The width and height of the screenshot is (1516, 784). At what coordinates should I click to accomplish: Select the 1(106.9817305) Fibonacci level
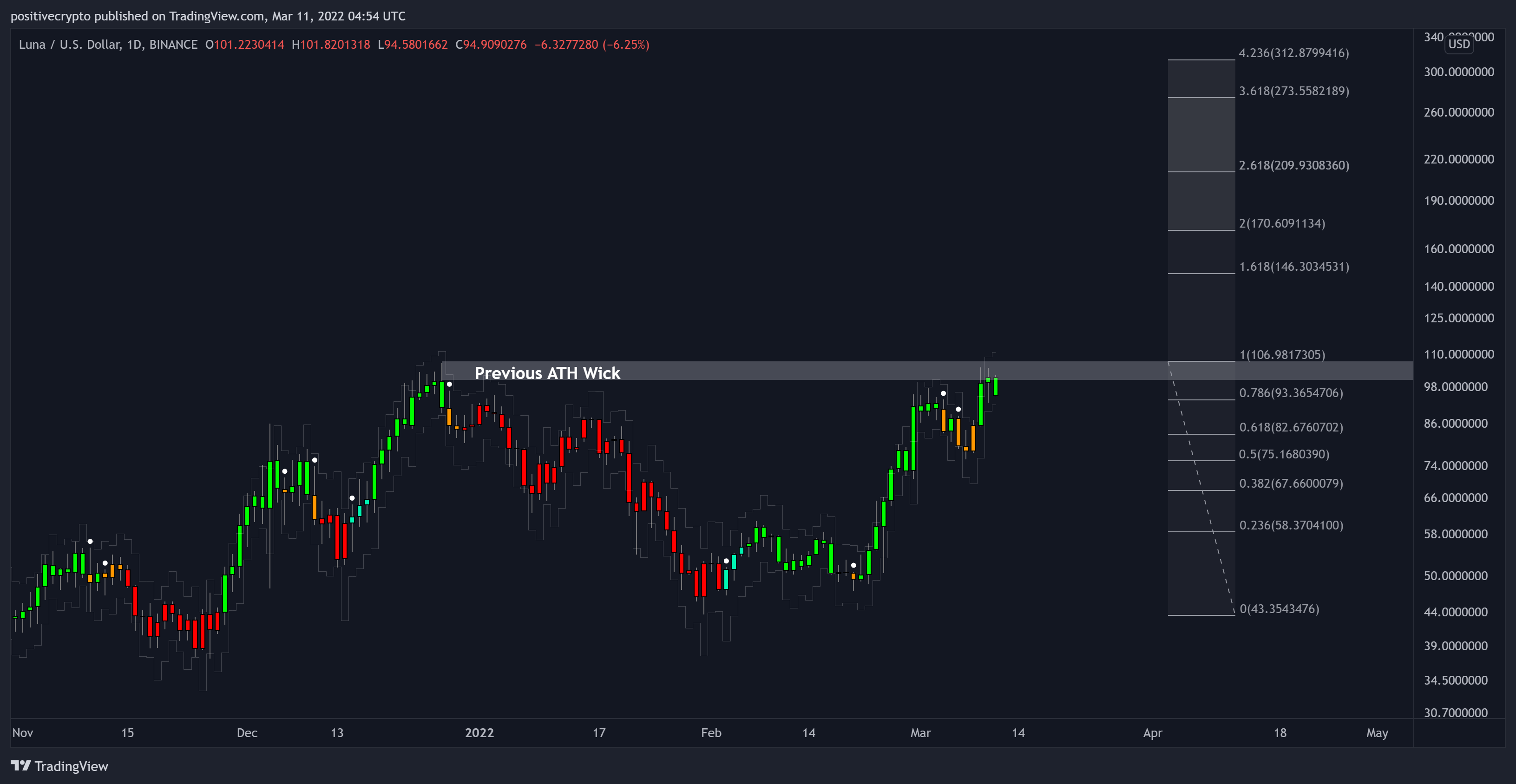click(x=1282, y=355)
